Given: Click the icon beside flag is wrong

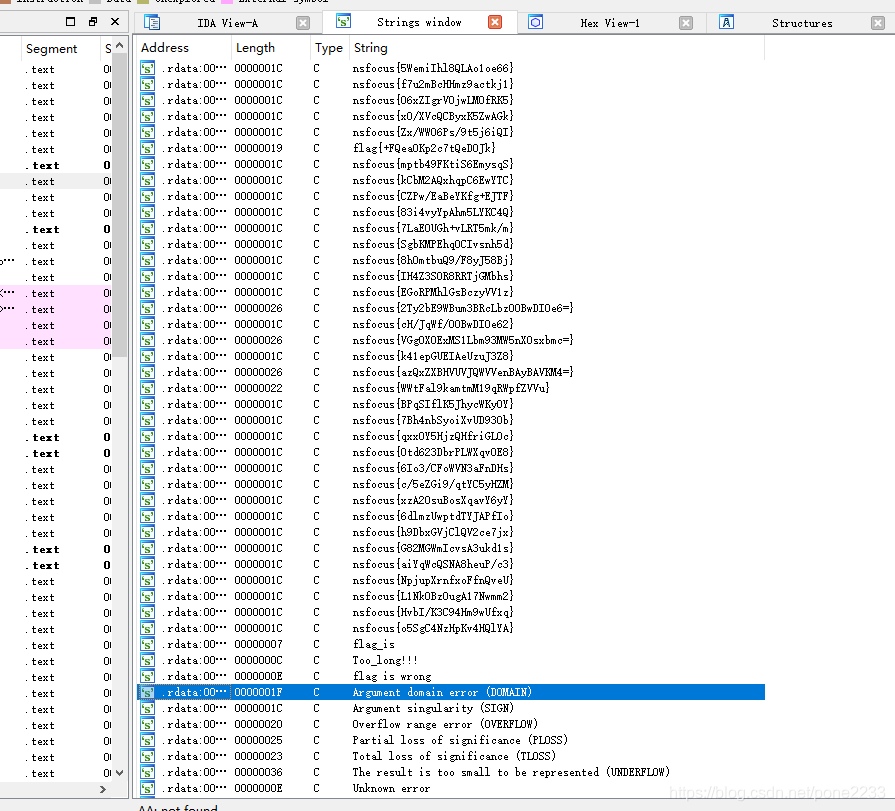Looking at the screenshot, I should [147, 676].
